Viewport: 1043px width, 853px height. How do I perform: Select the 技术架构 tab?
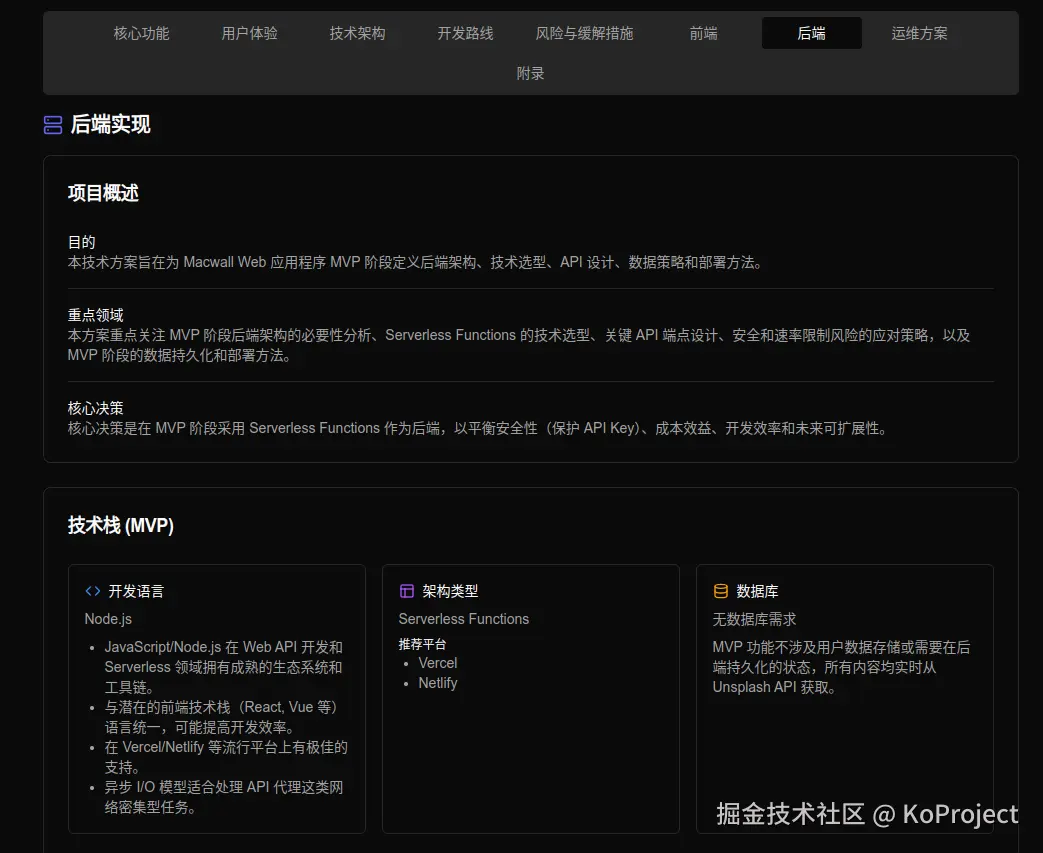click(x=357, y=33)
